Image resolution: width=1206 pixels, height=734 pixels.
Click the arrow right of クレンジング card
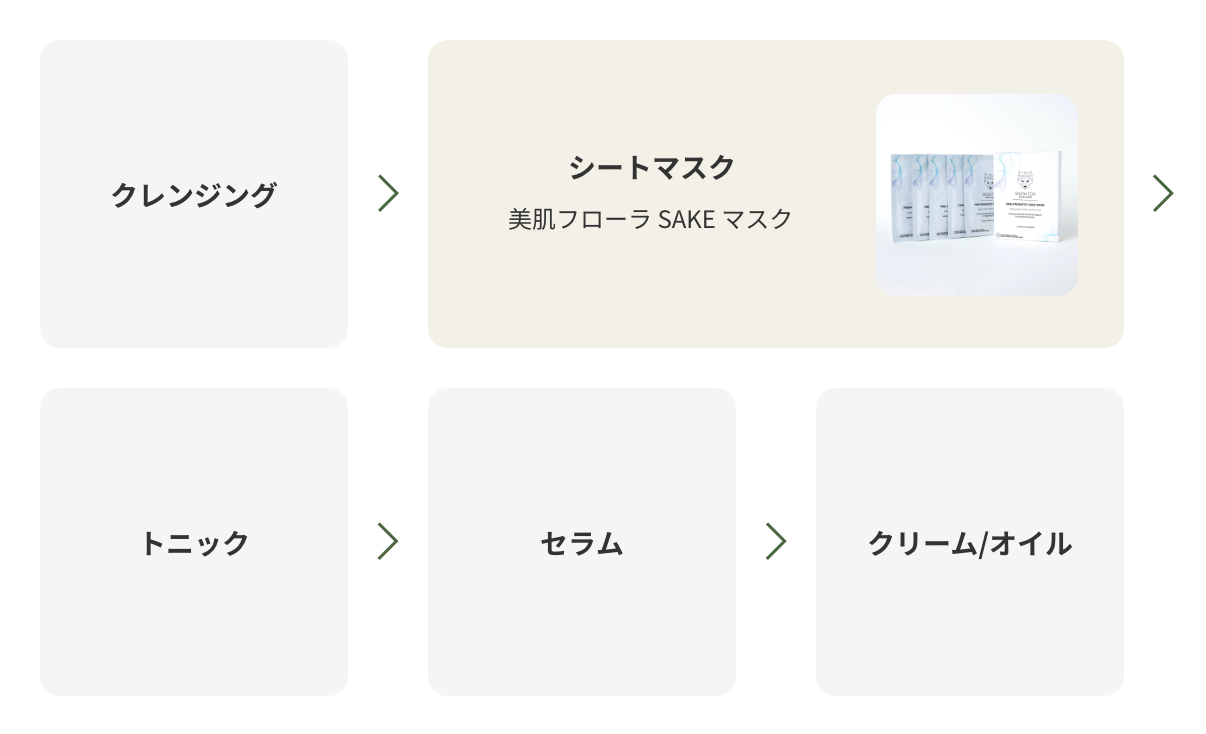click(x=388, y=193)
